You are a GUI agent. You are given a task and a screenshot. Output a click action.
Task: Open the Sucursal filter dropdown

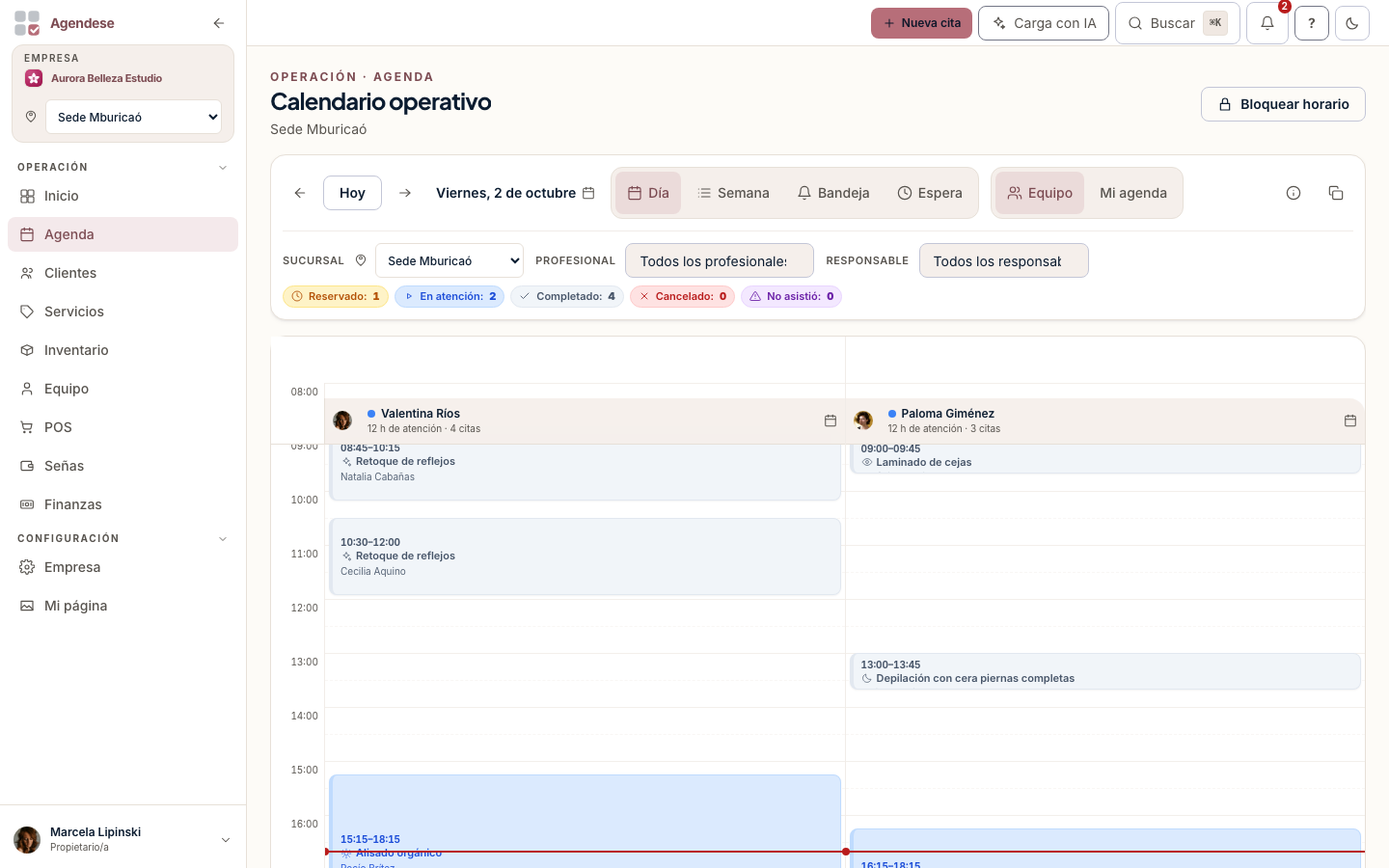449,260
